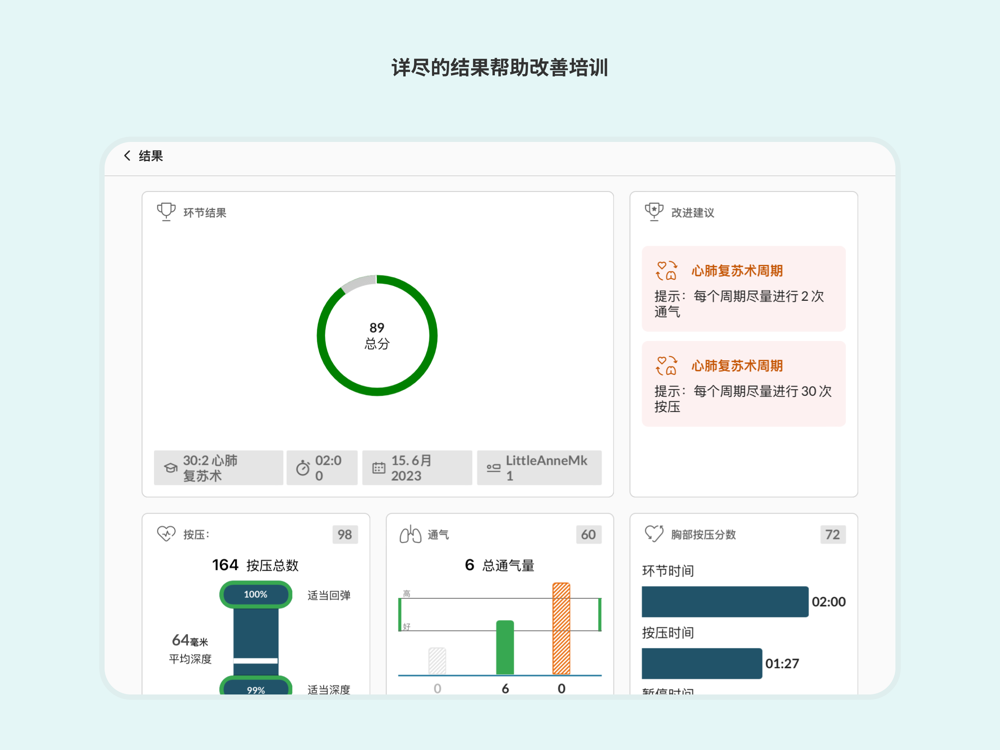This screenshot has width=1000, height=750.
Task: Click the 164 按压总数 text
Action: tap(255, 565)
